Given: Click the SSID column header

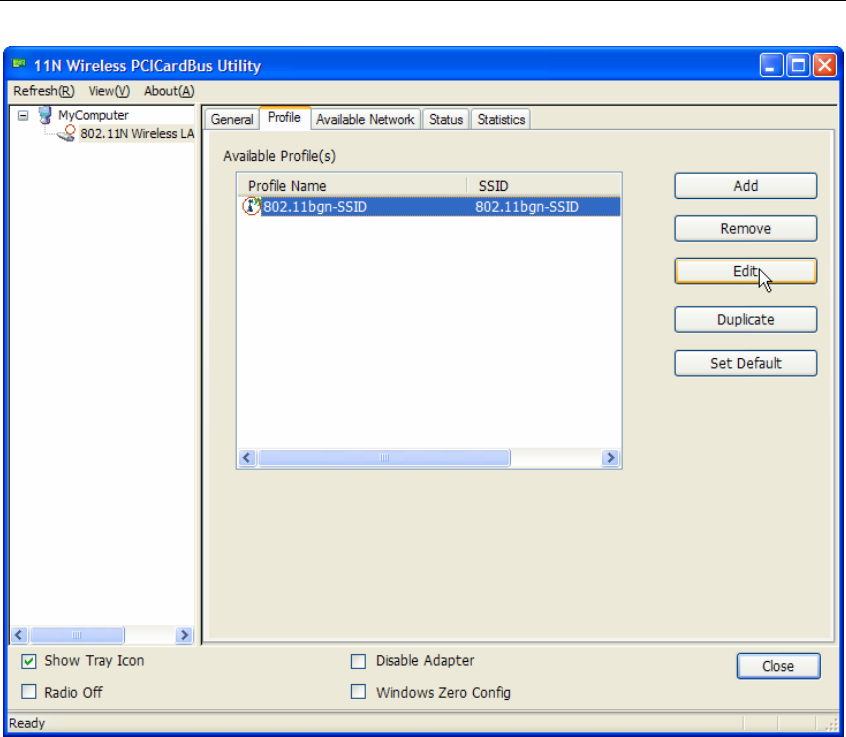Looking at the screenshot, I should 544,186.
